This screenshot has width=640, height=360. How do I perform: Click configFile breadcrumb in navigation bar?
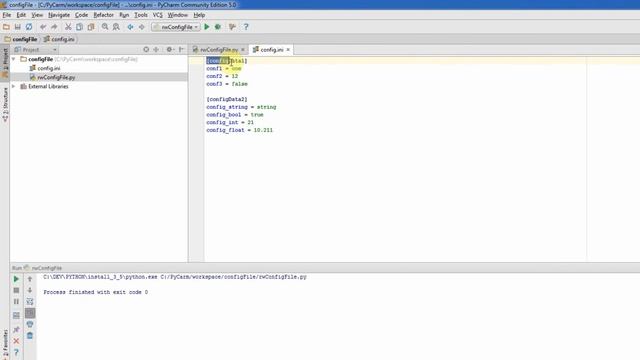21,39
